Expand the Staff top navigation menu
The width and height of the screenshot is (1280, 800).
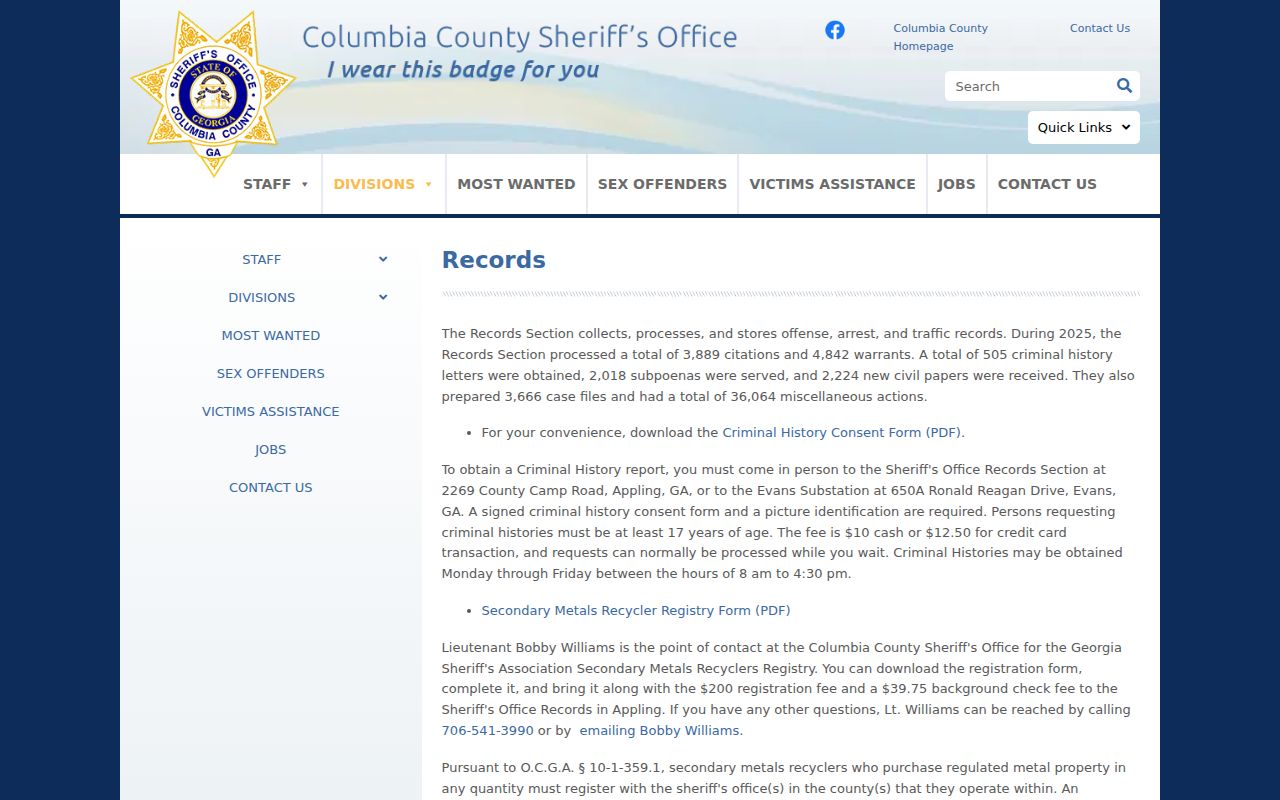(276, 184)
